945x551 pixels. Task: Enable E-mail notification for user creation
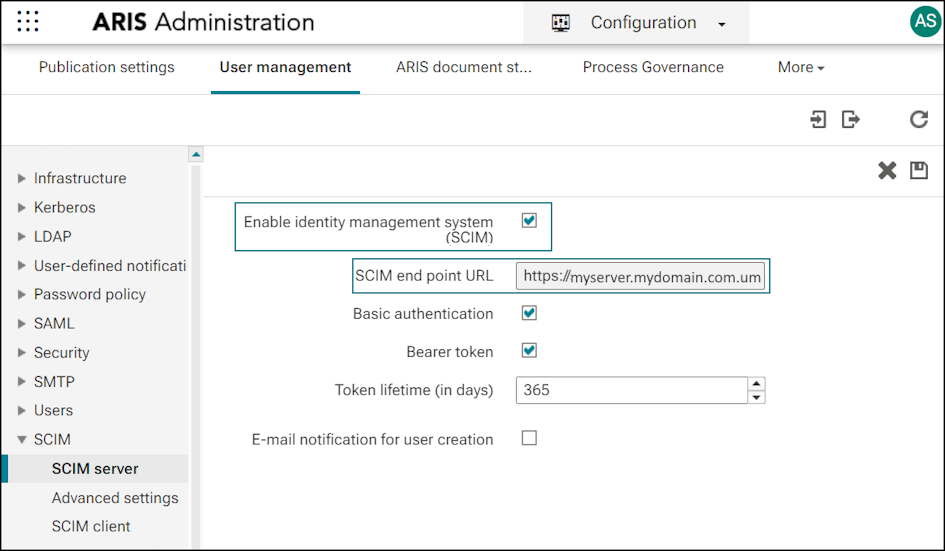[x=529, y=438]
